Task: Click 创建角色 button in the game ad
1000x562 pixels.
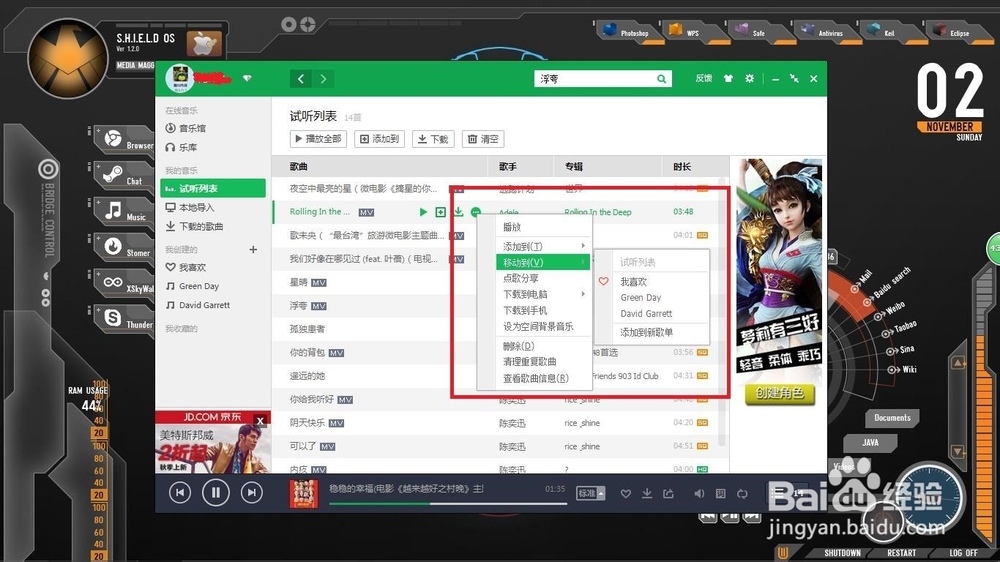Action: coord(779,393)
